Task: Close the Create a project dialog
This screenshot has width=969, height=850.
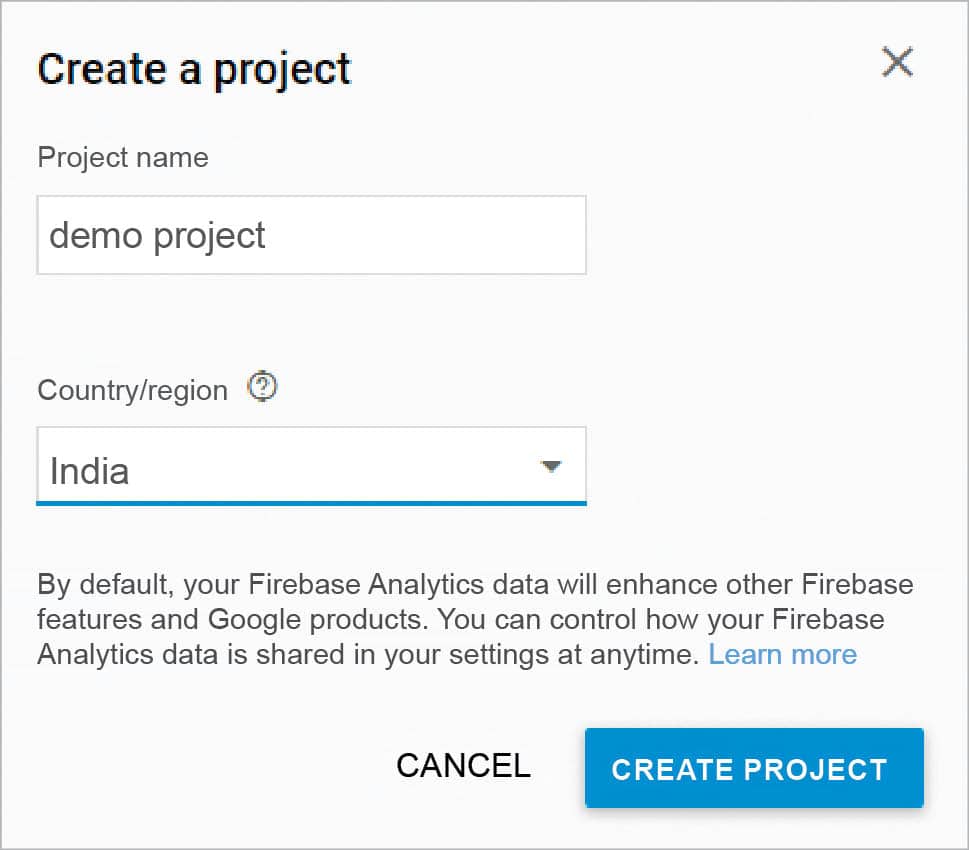Action: (897, 63)
